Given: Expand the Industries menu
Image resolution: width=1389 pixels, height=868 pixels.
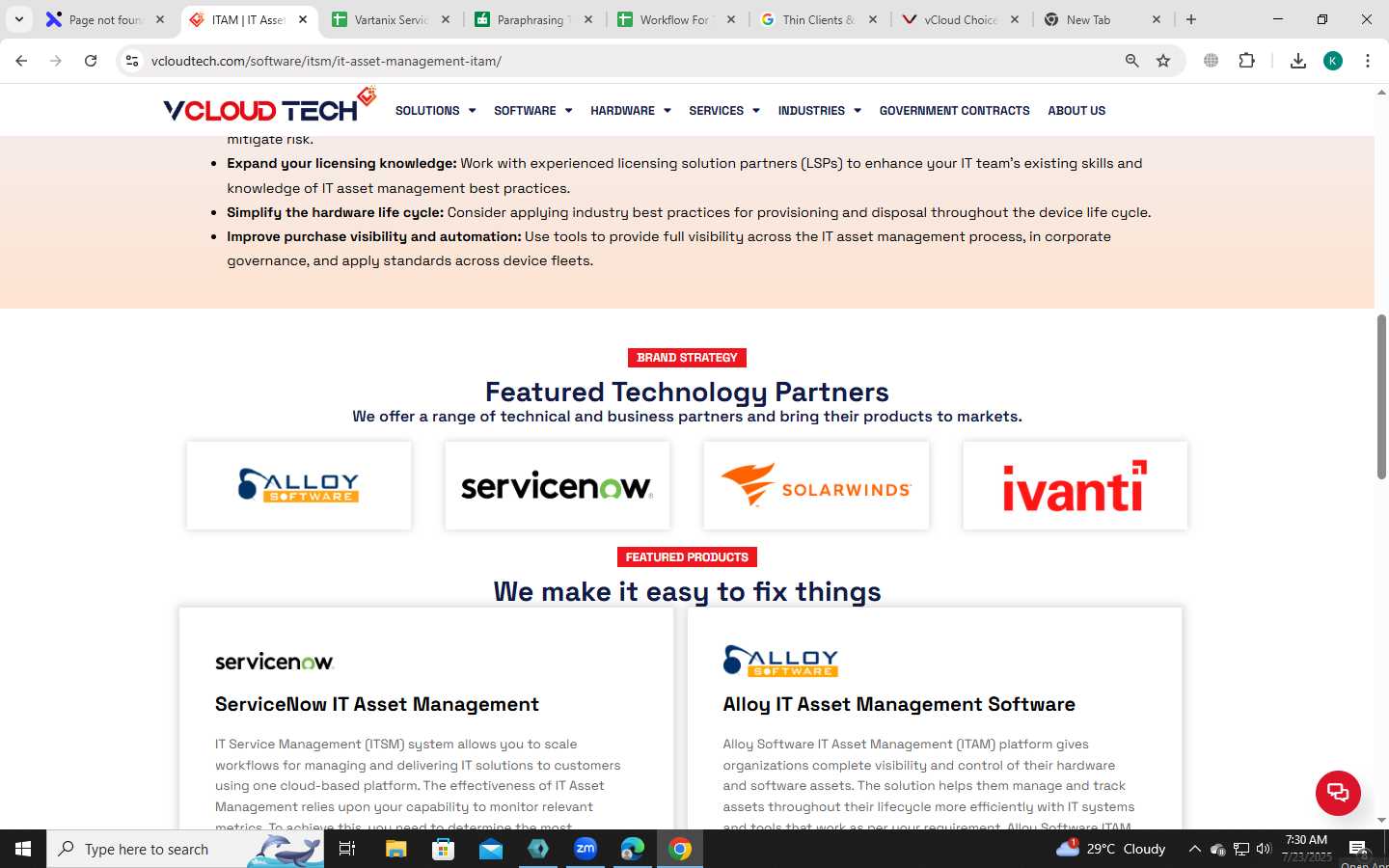Looking at the screenshot, I should click(x=819, y=111).
